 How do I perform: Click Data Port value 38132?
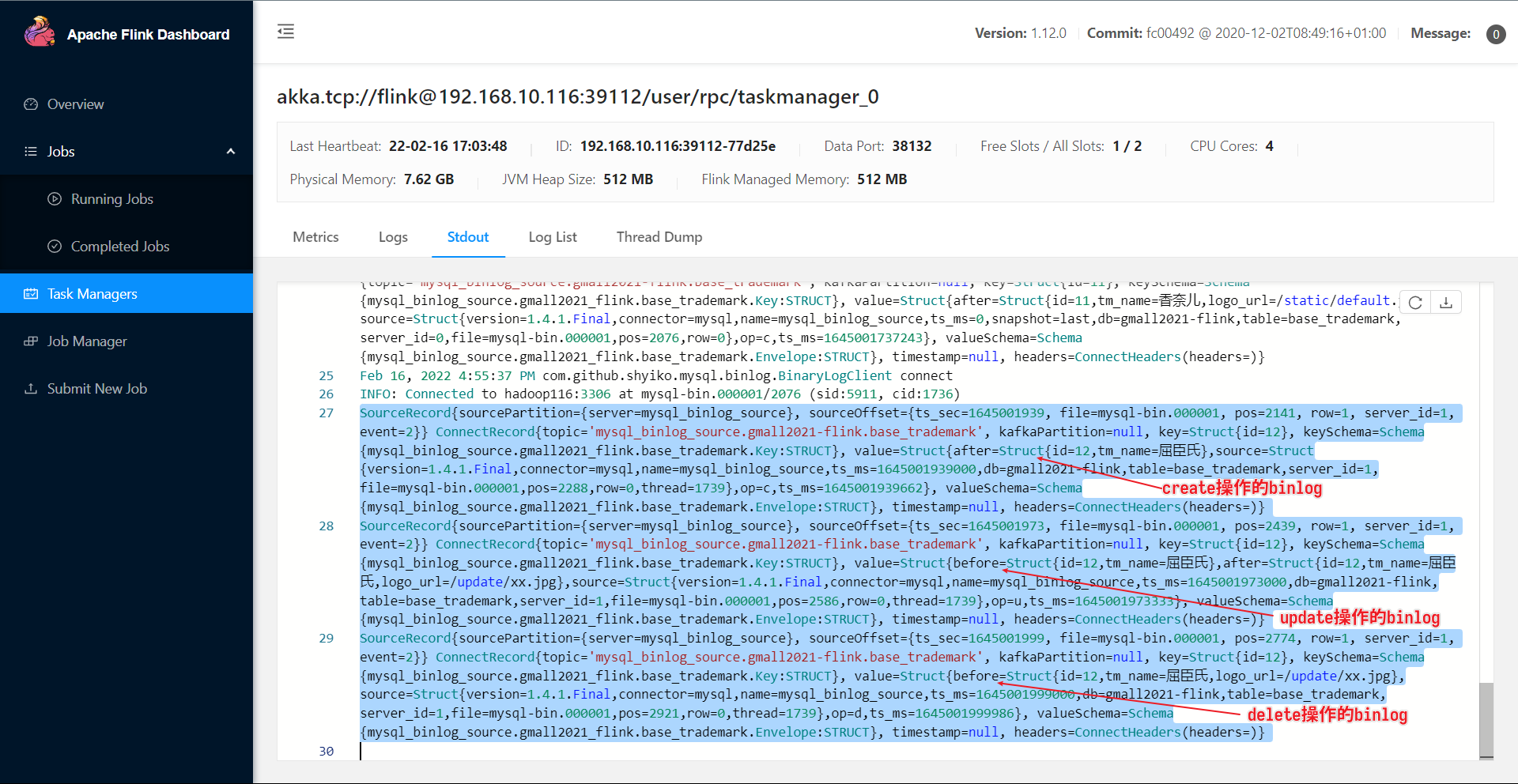(912, 146)
